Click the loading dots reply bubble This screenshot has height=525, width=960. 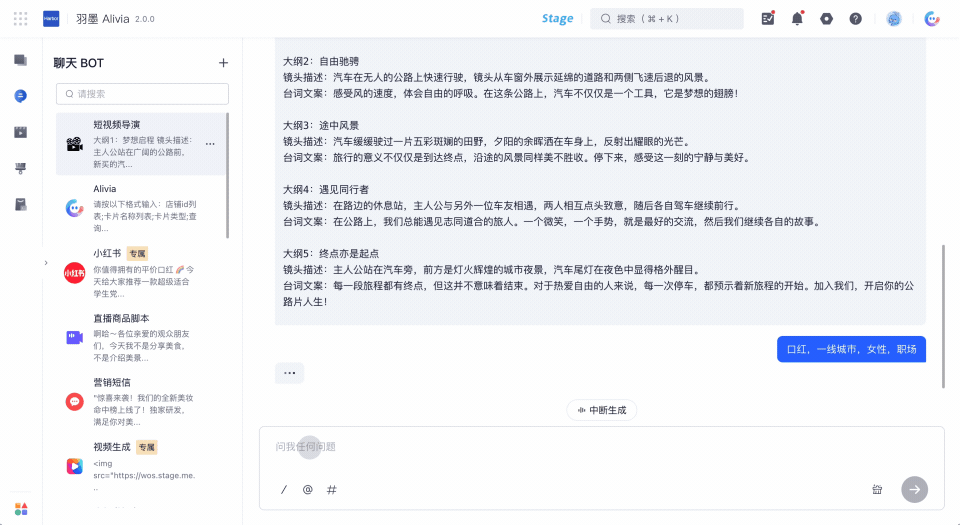click(290, 373)
